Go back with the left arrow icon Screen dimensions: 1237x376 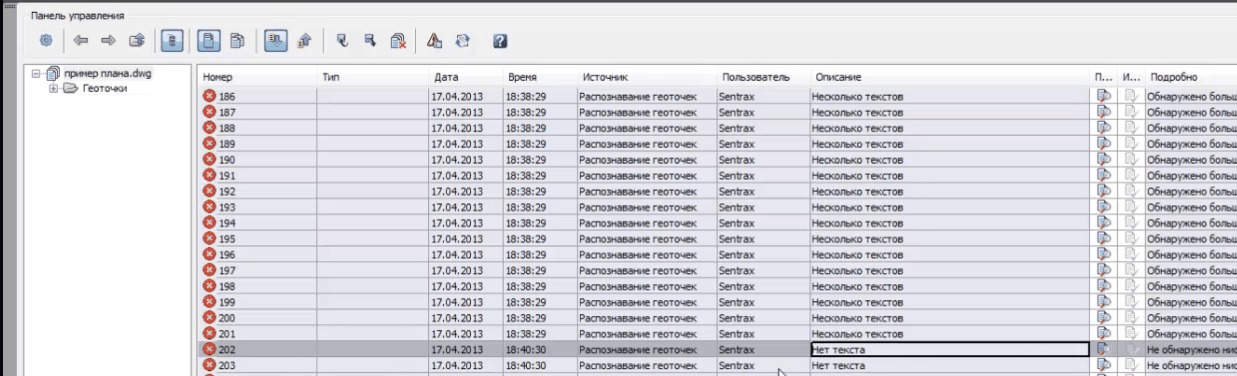click(82, 41)
